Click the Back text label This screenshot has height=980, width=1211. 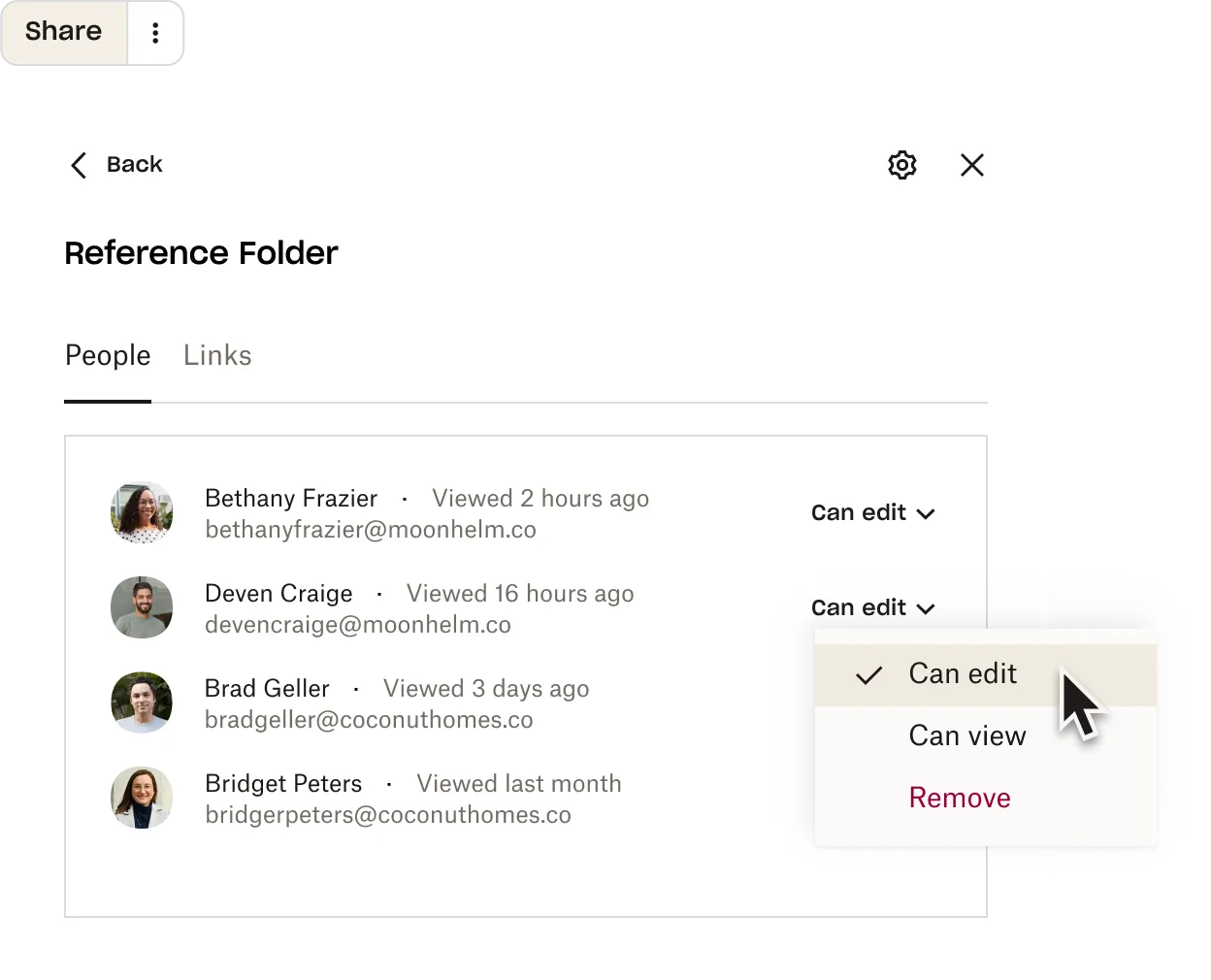135,165
